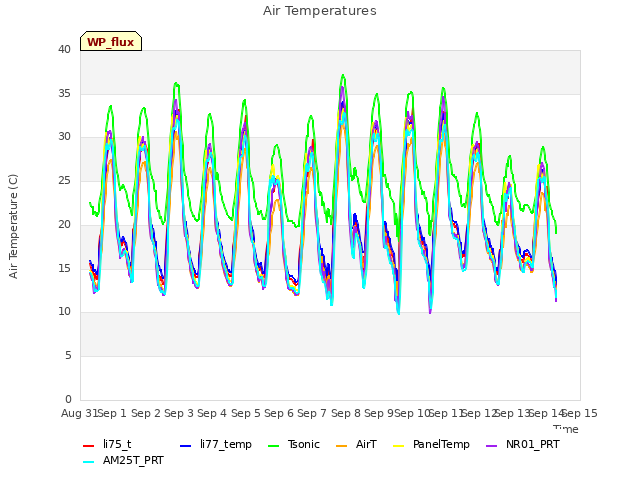
Task: Click the blue li77_temp legend color marker
Action: click(186, 446)
